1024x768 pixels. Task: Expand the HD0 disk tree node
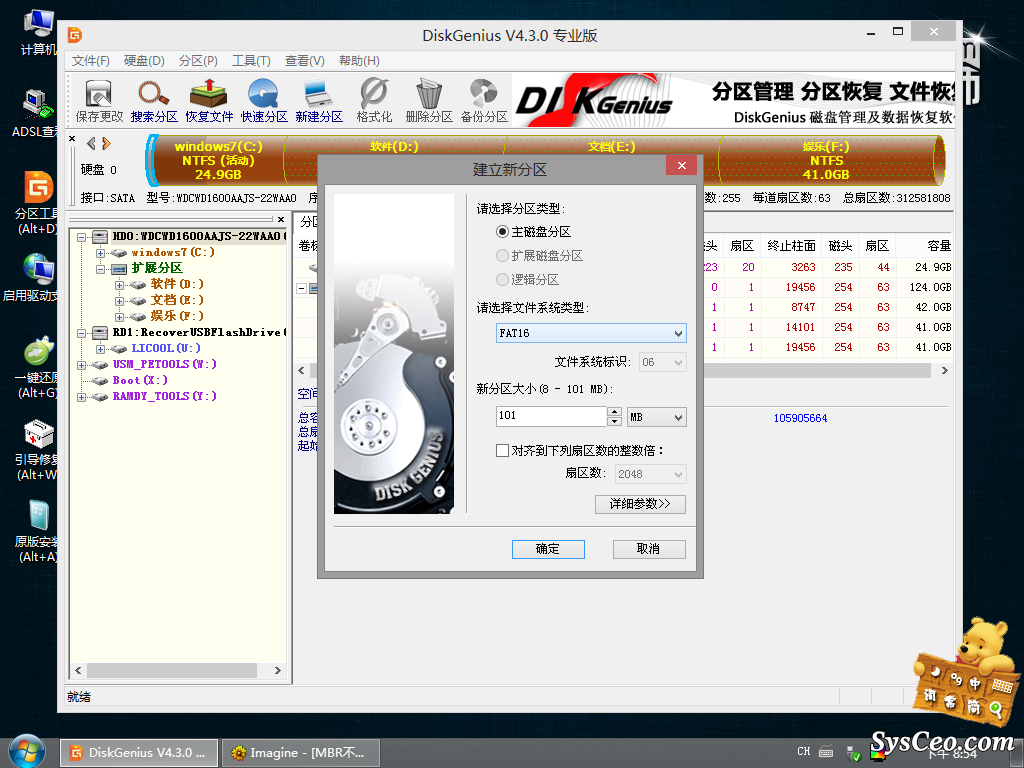pyautogui.click(x=82, y=237)
